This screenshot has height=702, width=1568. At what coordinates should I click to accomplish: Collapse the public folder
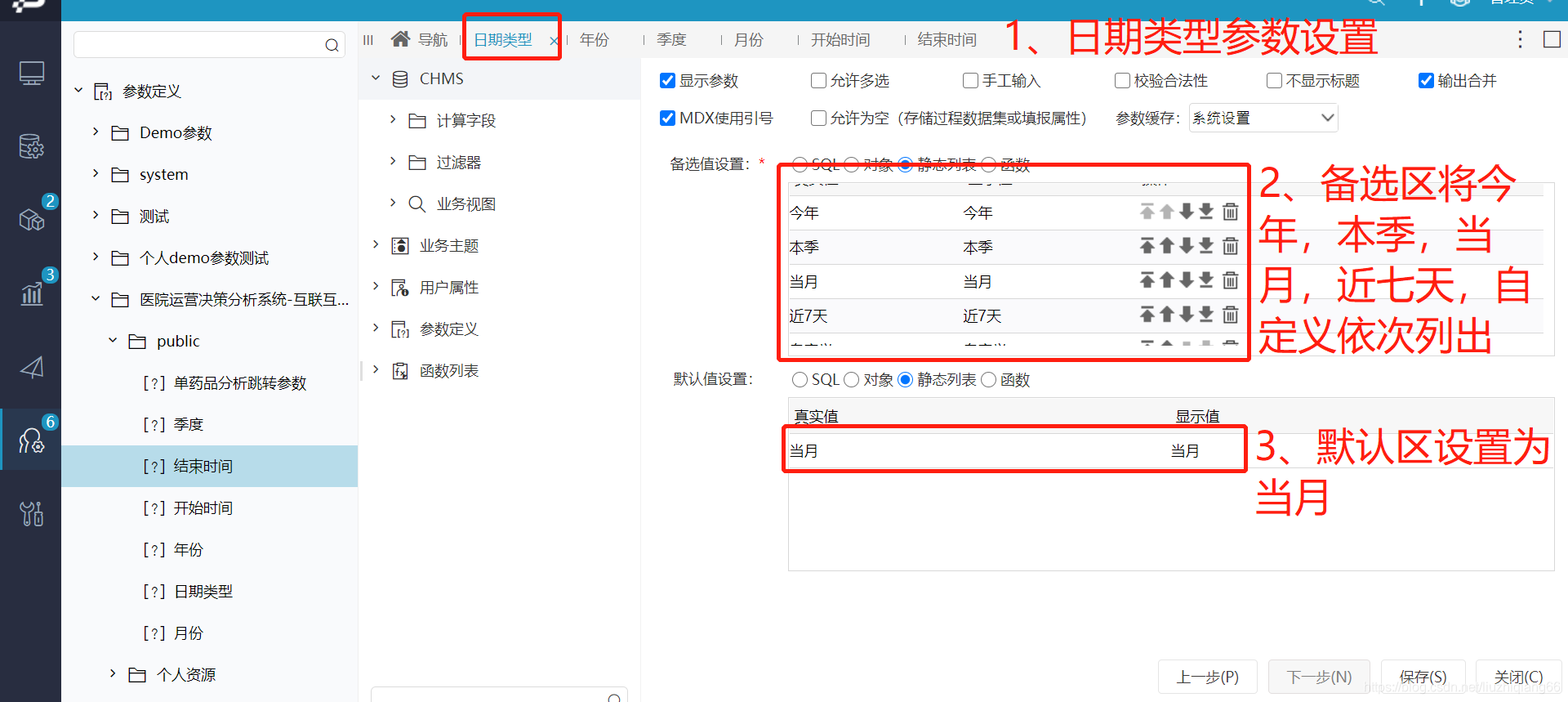tap(113, 340)
